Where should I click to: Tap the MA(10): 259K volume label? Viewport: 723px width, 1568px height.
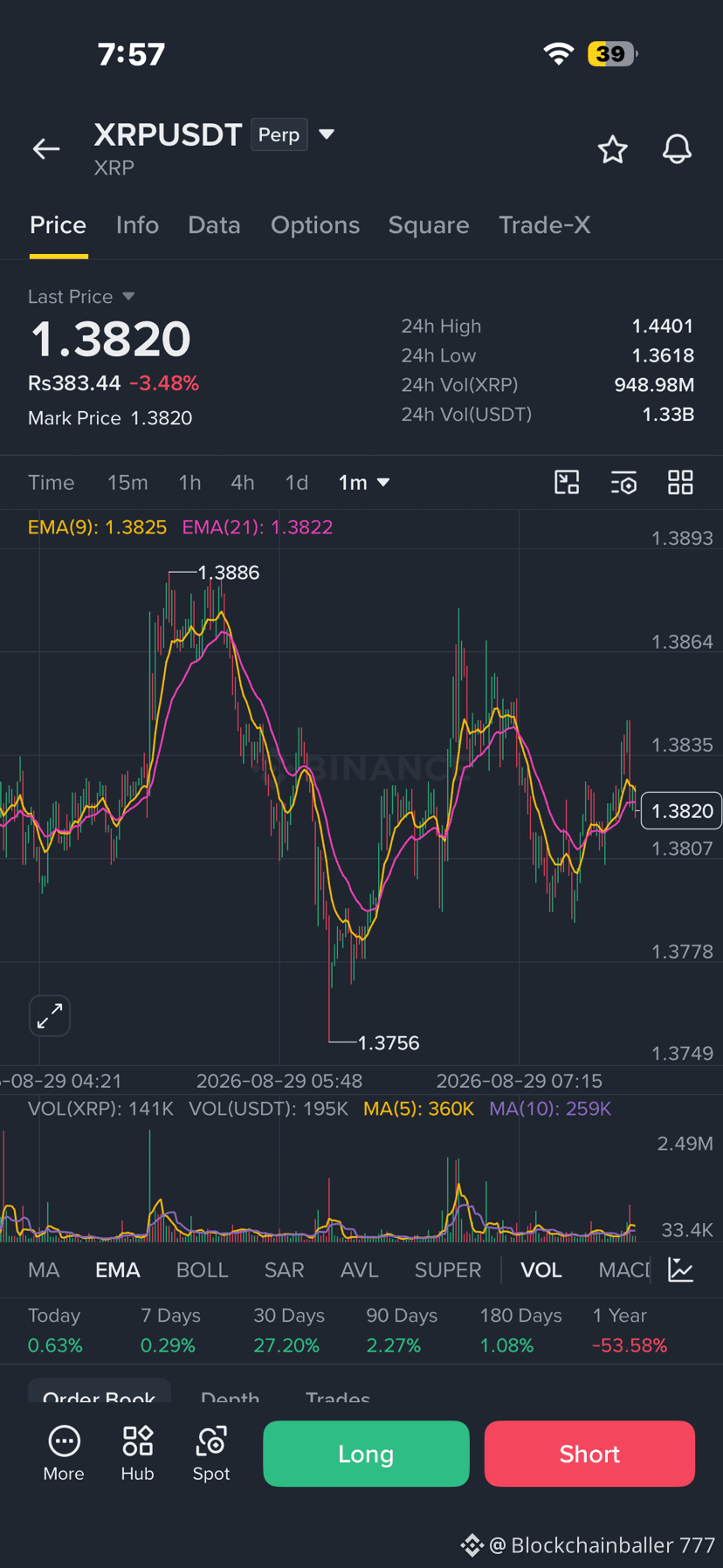550,1108
